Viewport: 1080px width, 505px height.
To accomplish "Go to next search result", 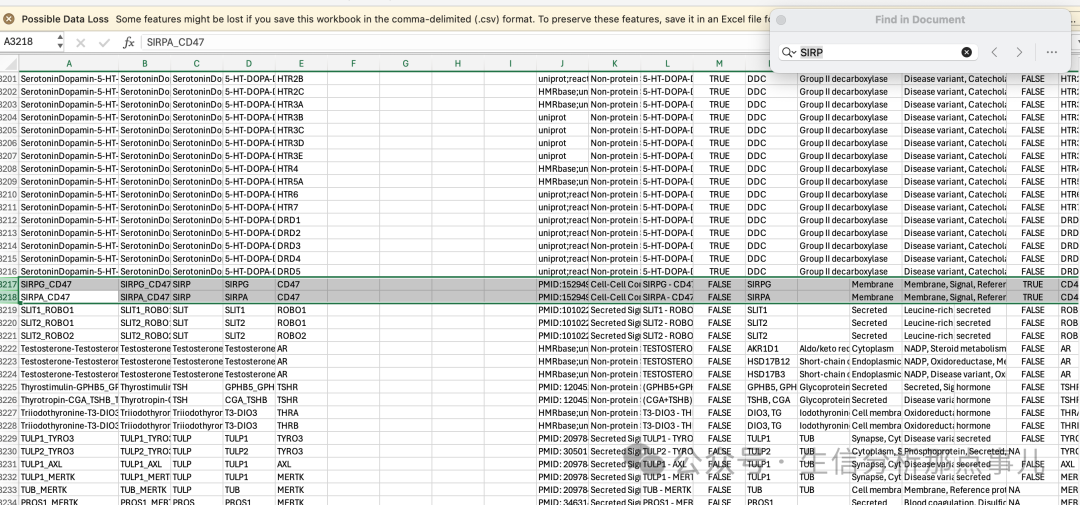I will 1019,52.
